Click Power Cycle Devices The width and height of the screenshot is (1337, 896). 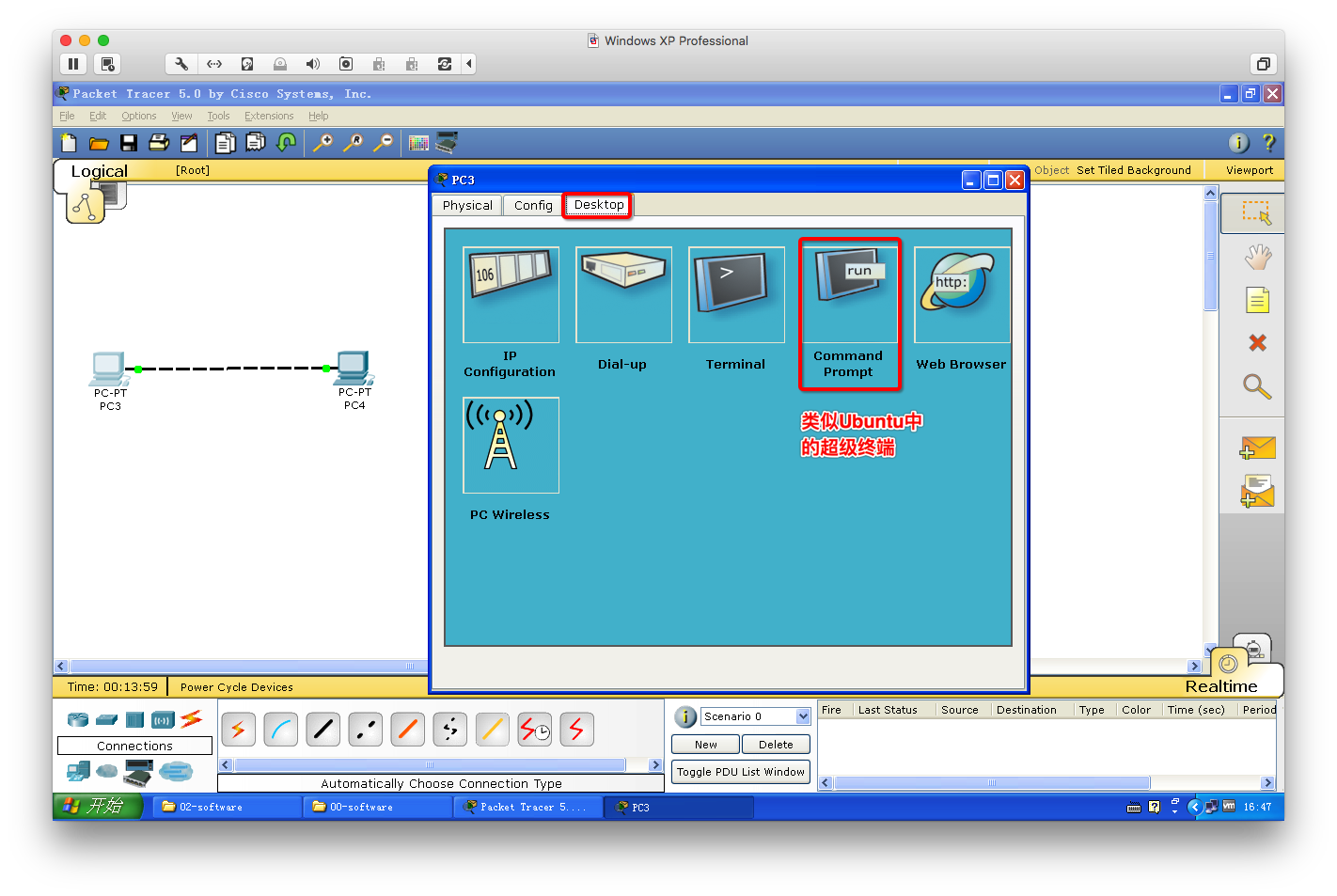[237, 687]
